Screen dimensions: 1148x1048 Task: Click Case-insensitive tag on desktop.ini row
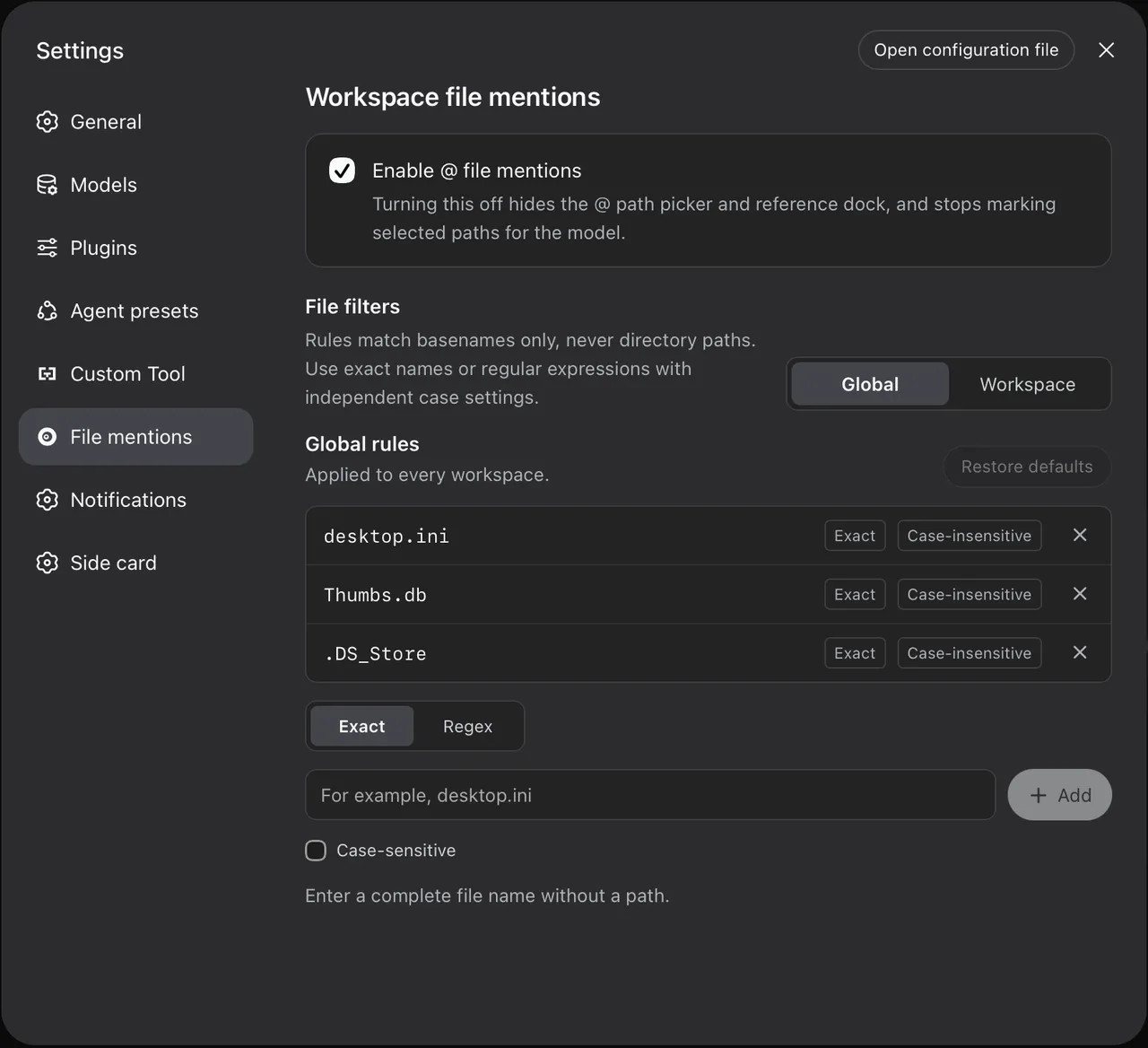pos(970,536)
